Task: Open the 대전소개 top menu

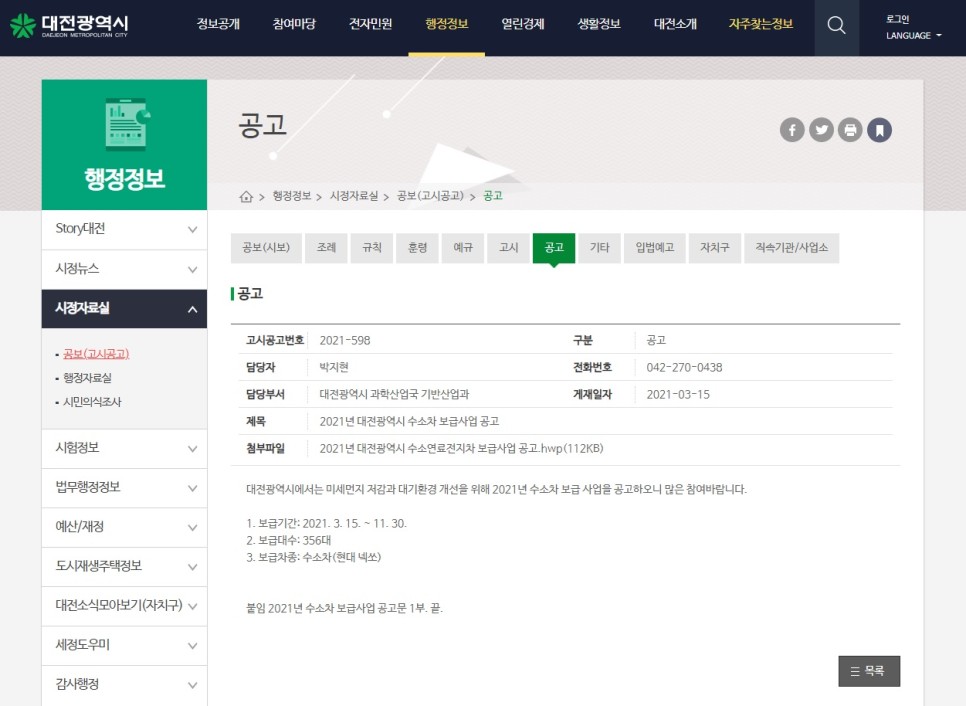Action: click(675, 24)
